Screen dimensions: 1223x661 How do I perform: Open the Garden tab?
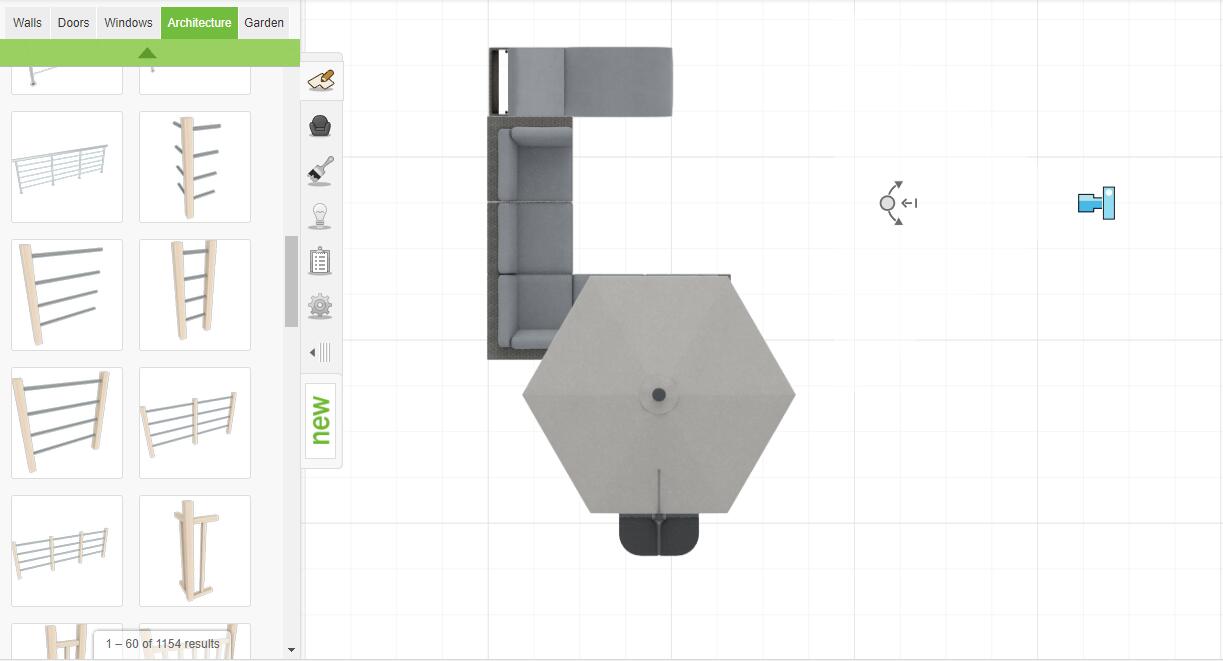264,22
